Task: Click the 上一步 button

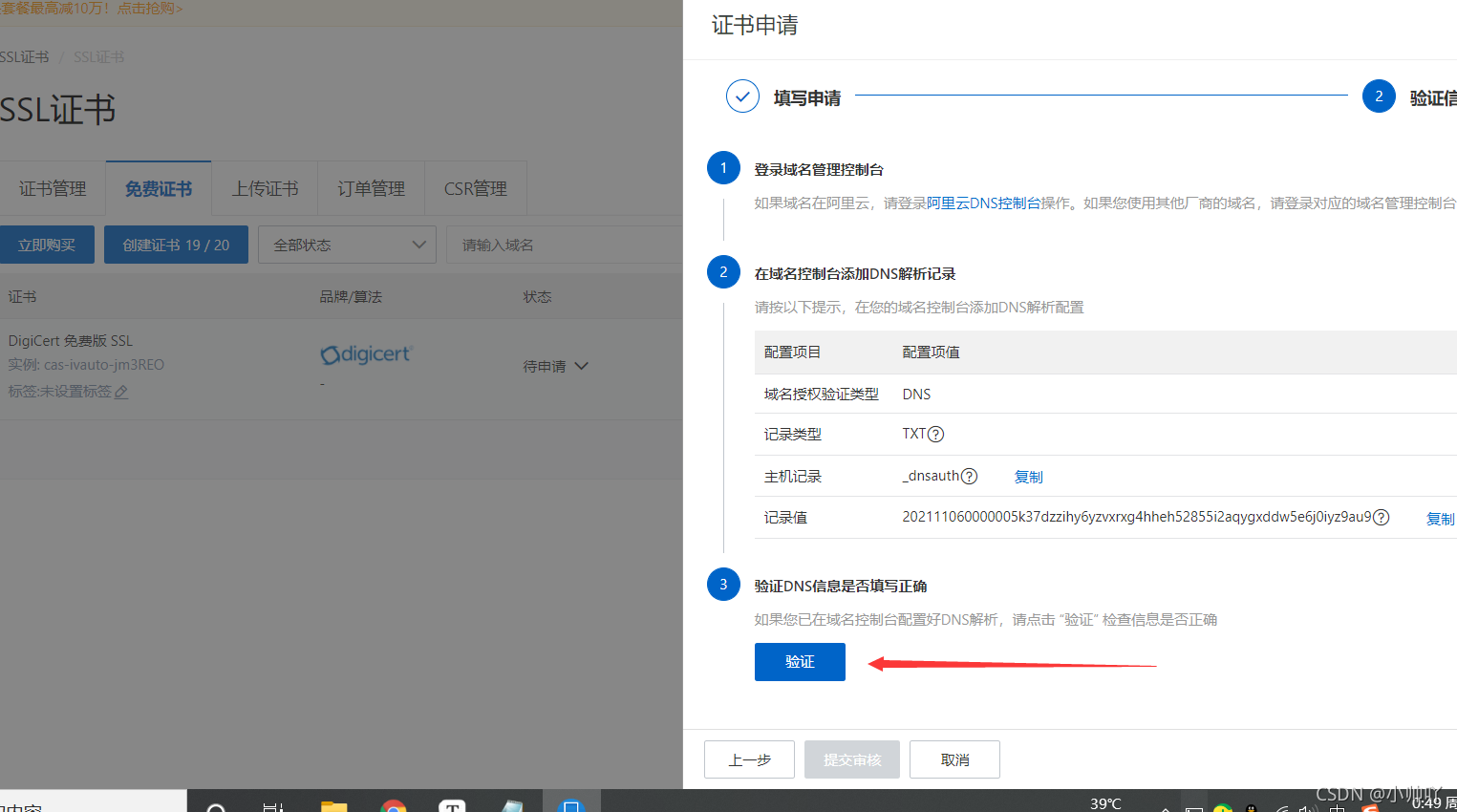Action: [x=749, y=759]
